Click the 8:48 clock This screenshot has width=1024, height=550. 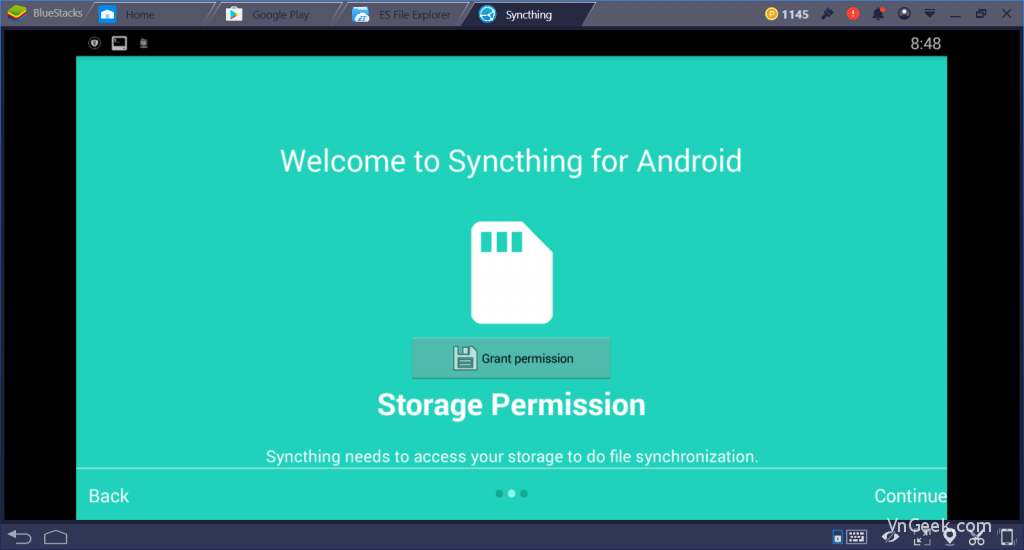[x=925, y=44]
